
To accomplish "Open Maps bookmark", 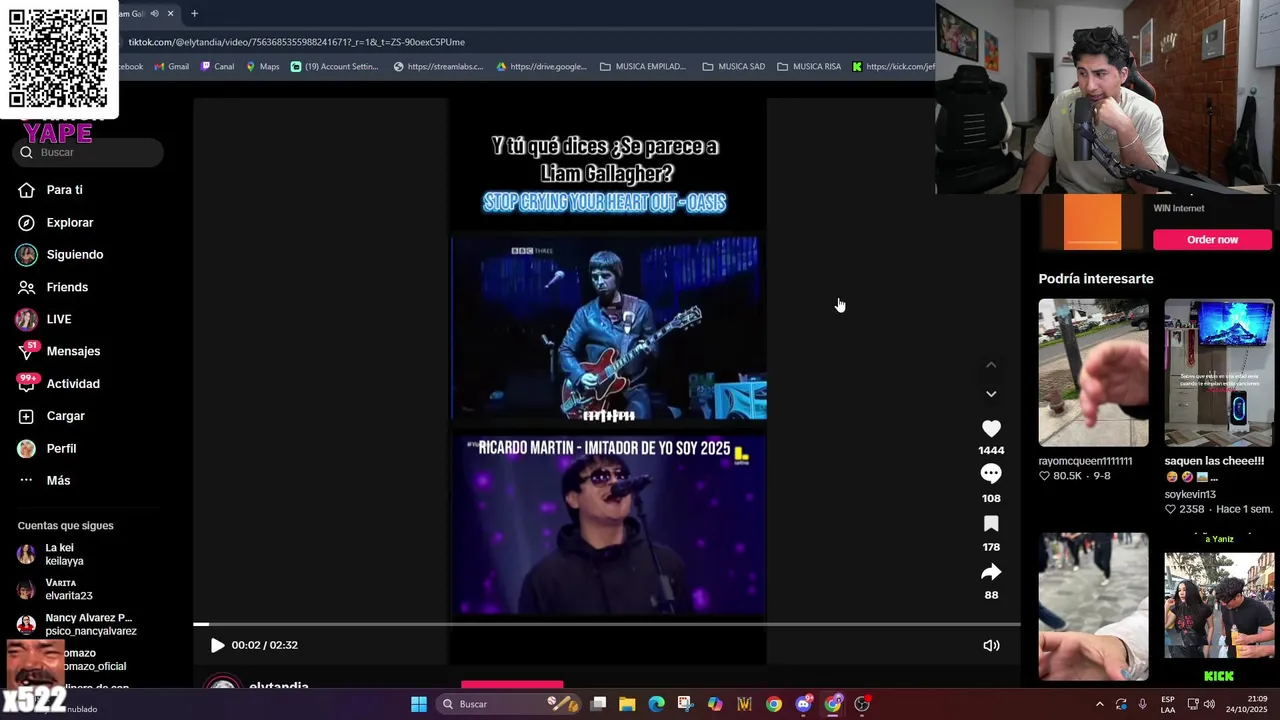I will pos(263,67).
